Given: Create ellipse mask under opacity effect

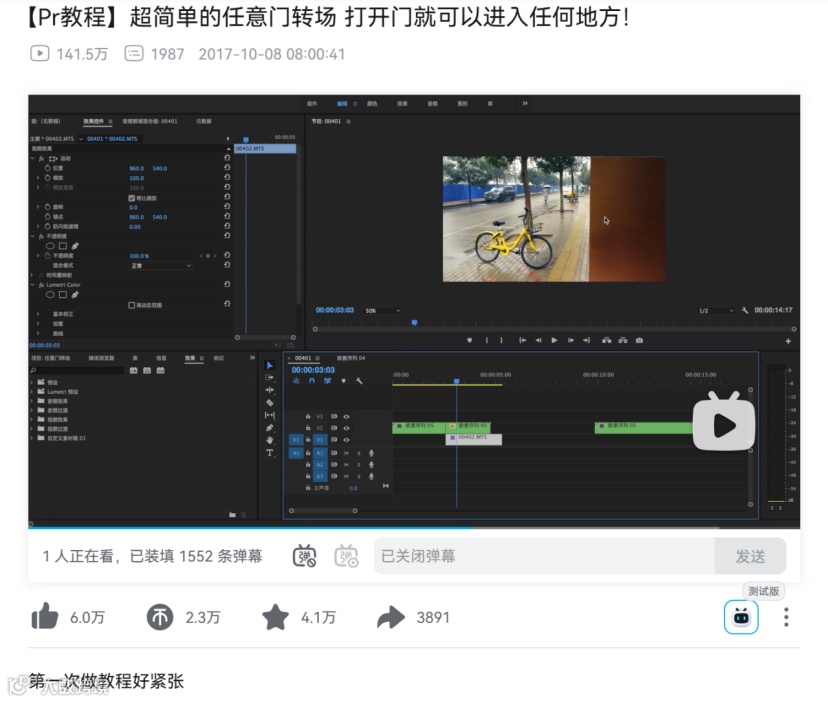Looking at the screenshot, I should (50, 246).
